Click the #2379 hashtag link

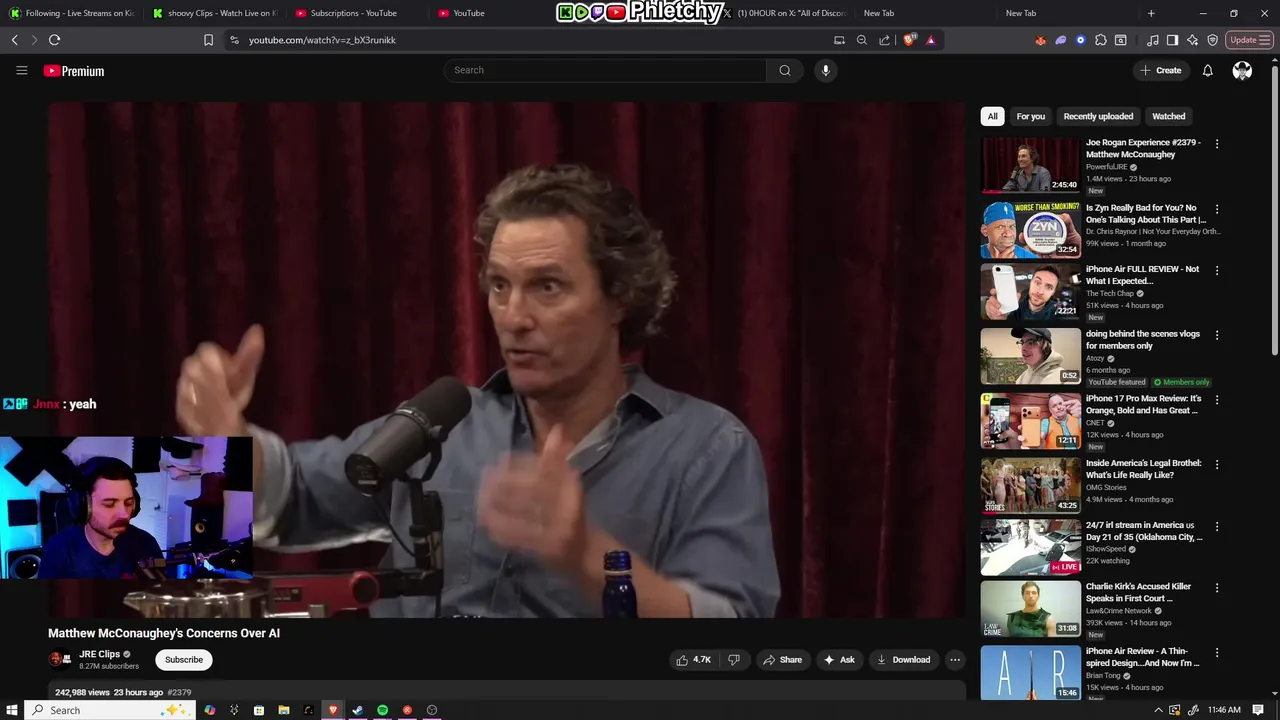click(179, 692)
